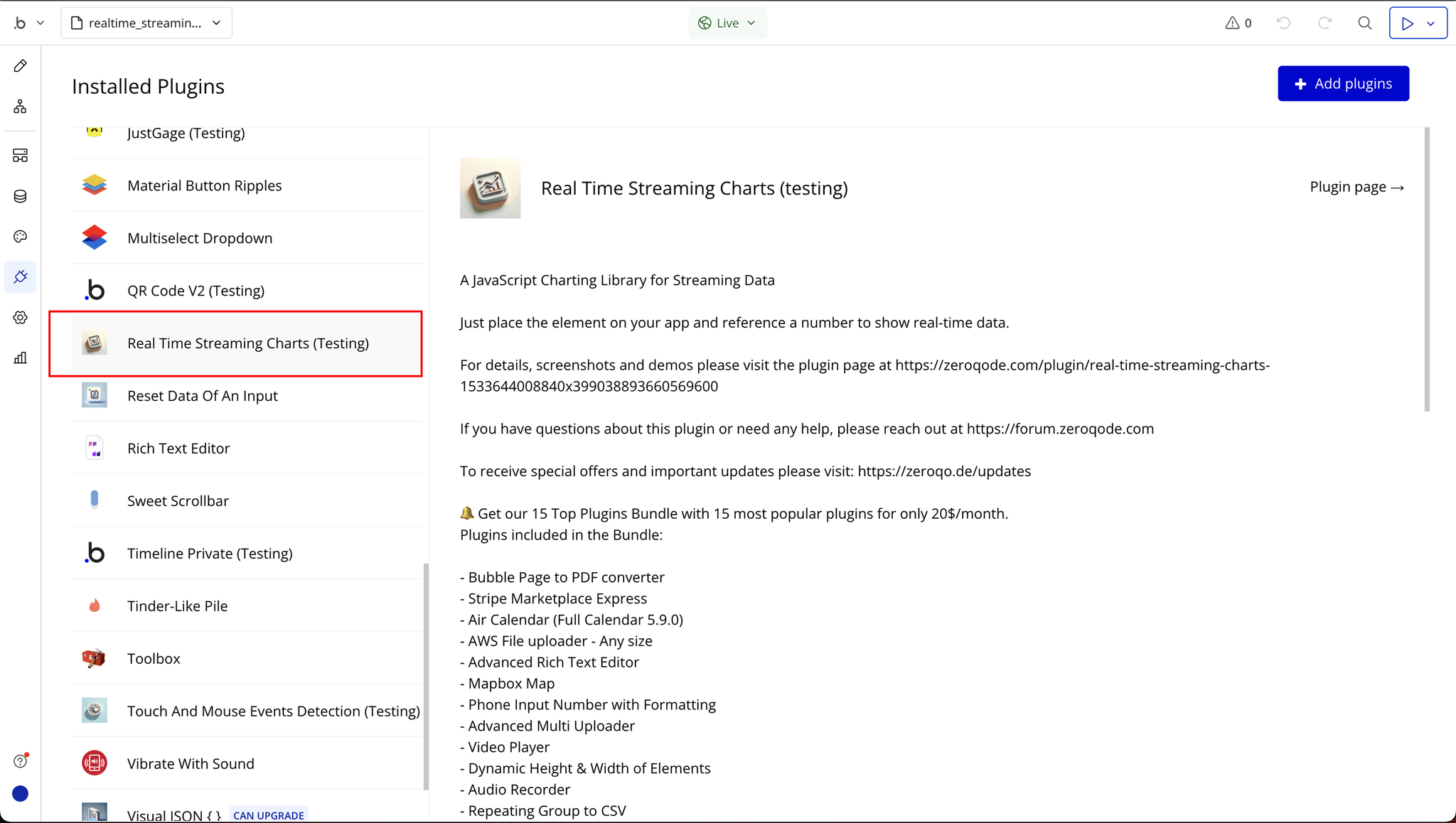This screenshot has width=1456, height=823.
Task: Click the Add plugins button
Action: (x=1343, y=84)
